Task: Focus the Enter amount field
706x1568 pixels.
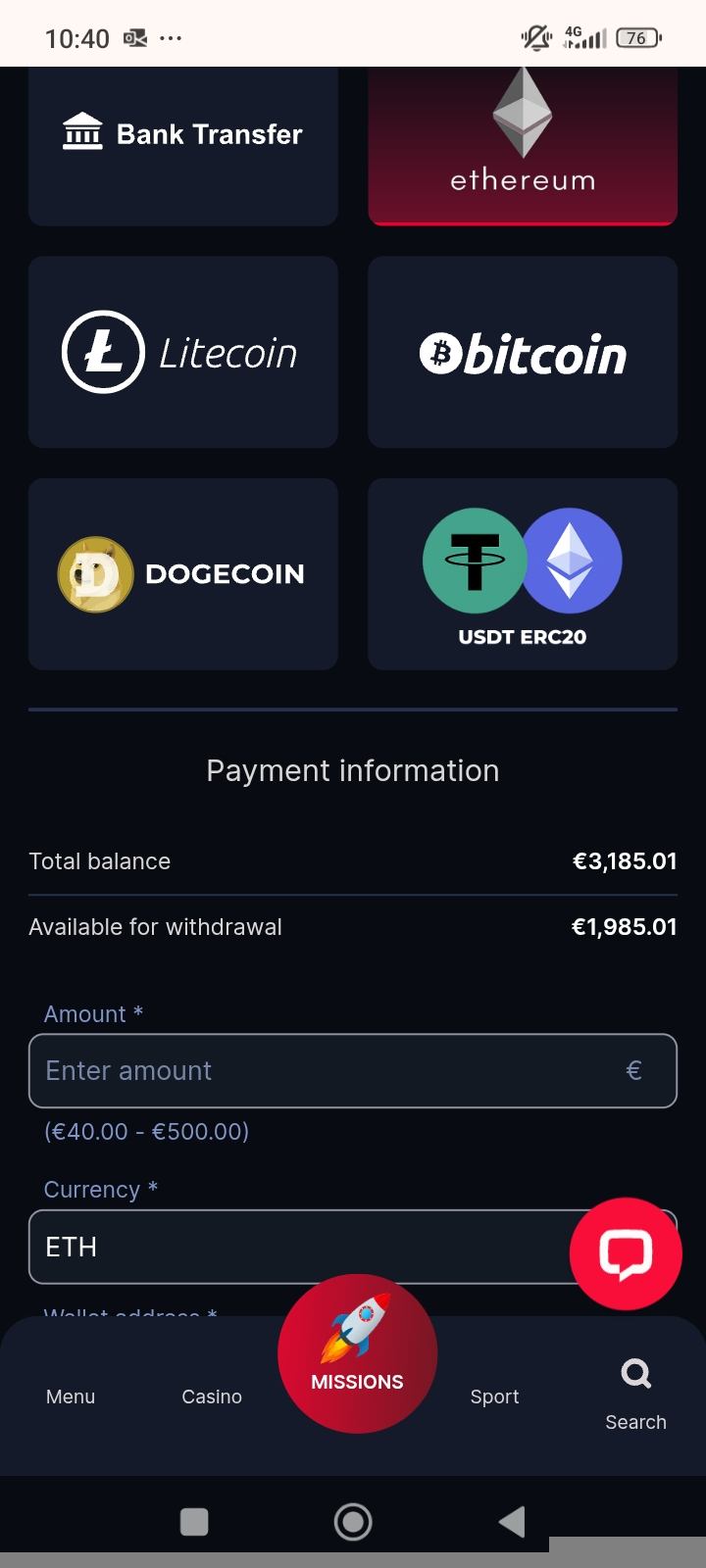Action: pos(324,1071)
